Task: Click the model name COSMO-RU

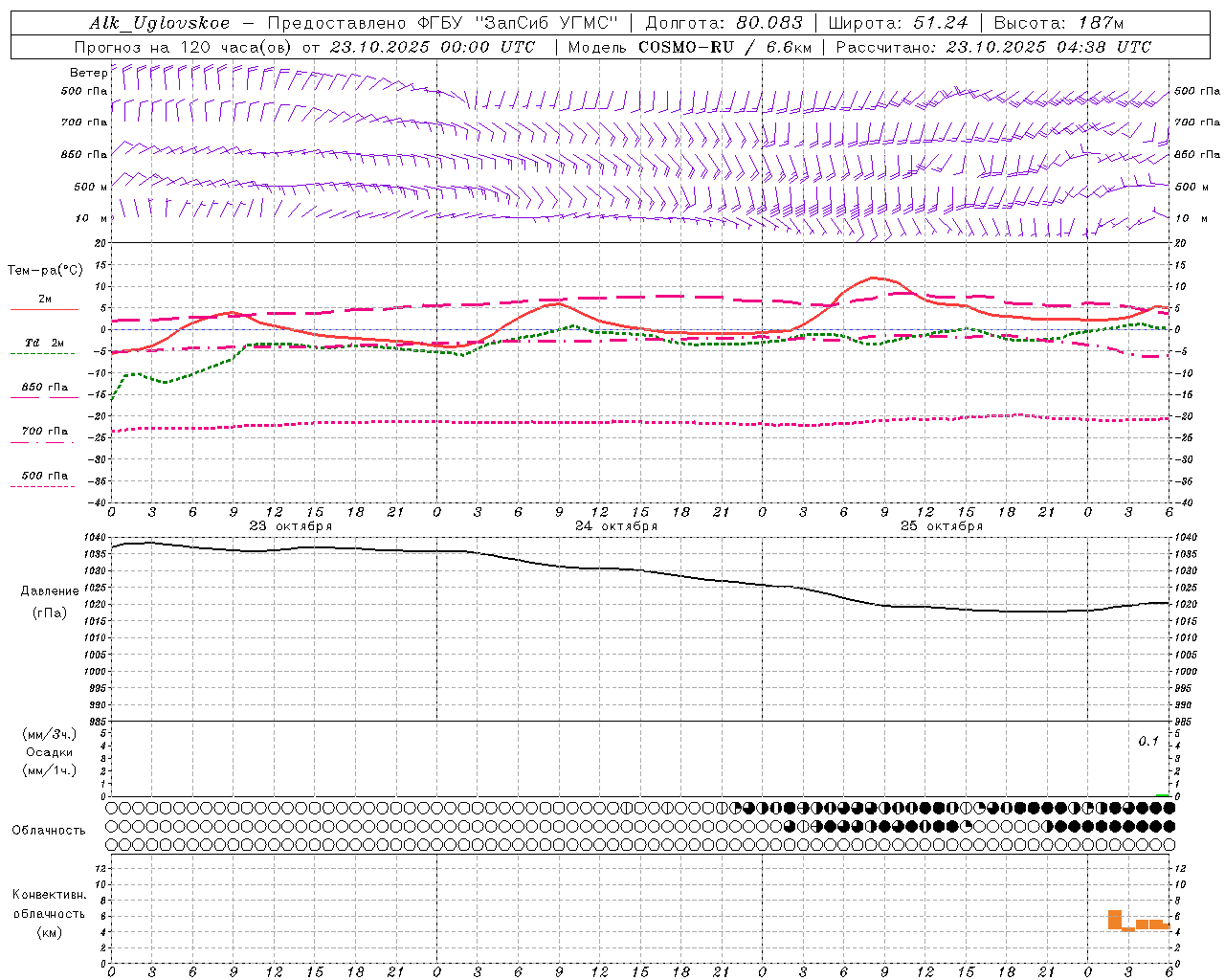Action: [x=686, y=47]
